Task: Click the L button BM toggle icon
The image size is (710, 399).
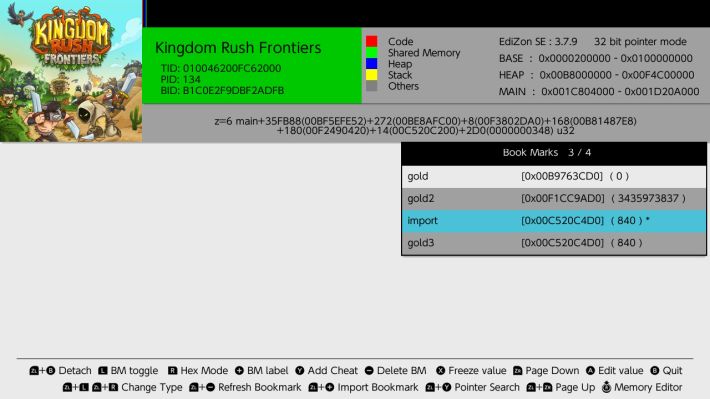Action: [103, 370]
